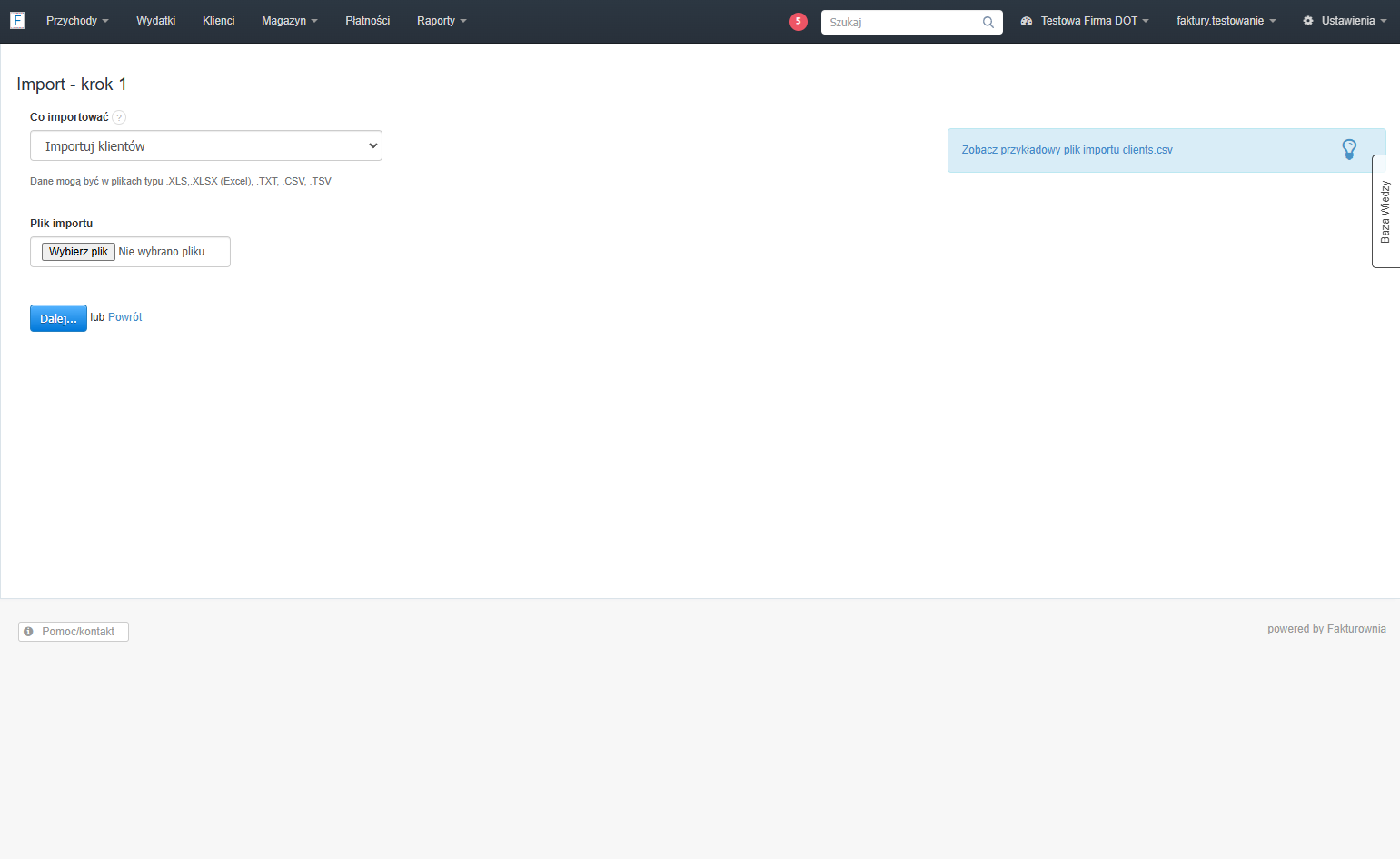The width and height of the screenshot is (1400, 859).
Task: Go to Klienci in the top navigation
Action: click(x=219, y=21)
